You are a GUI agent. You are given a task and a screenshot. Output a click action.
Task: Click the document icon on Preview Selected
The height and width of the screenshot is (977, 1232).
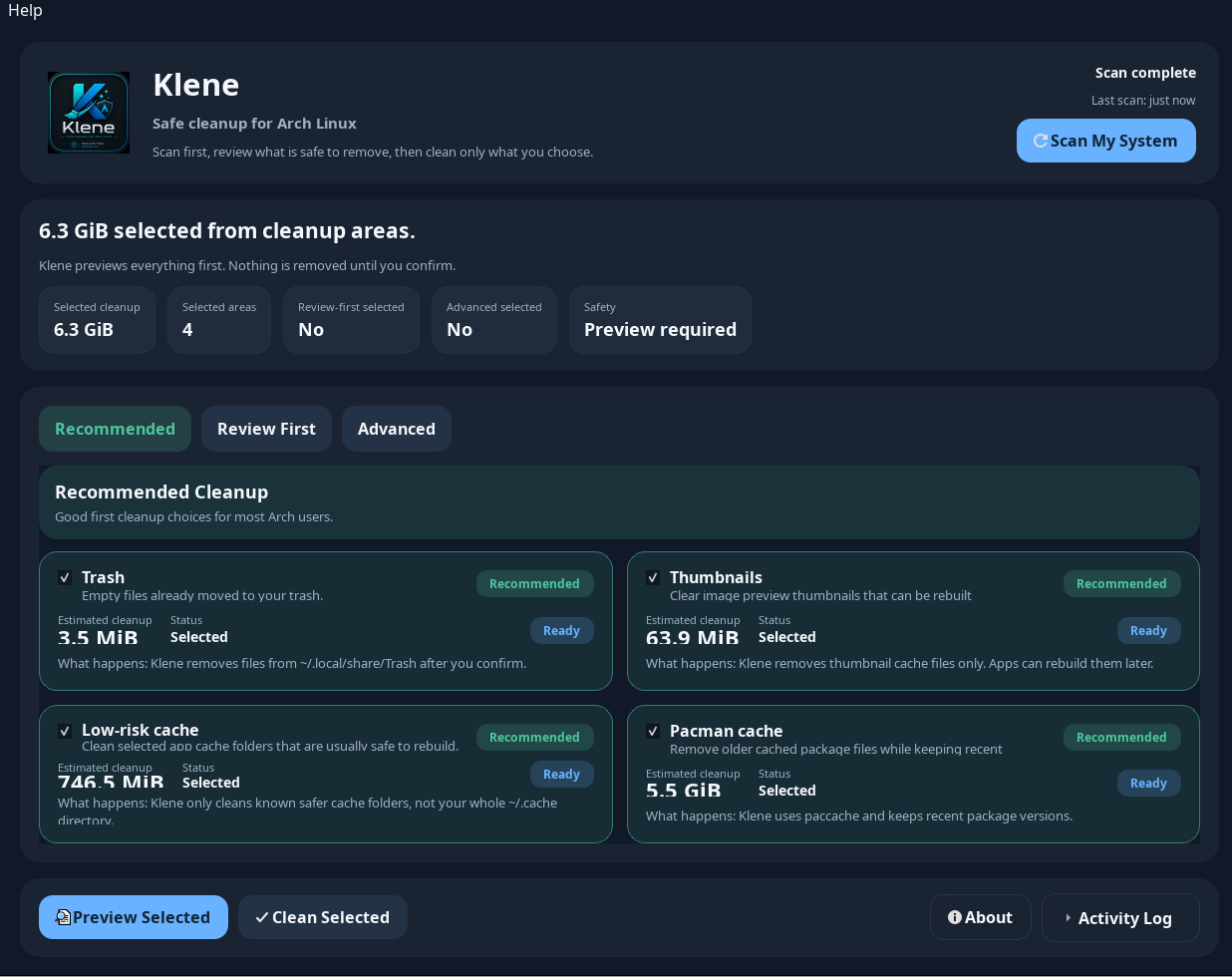click(63, 917)
